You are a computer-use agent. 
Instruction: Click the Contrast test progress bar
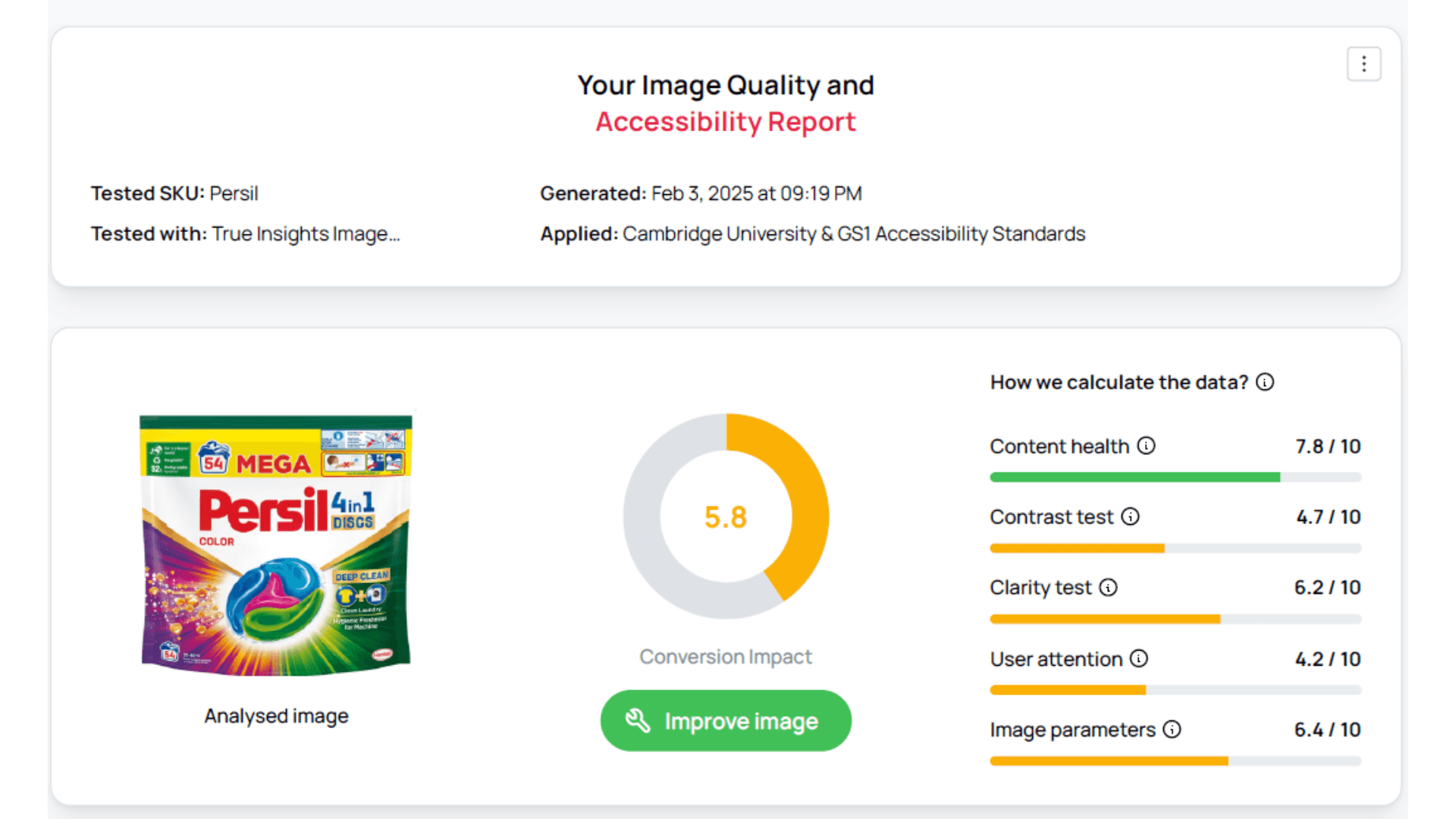(x=1175, y=548)
